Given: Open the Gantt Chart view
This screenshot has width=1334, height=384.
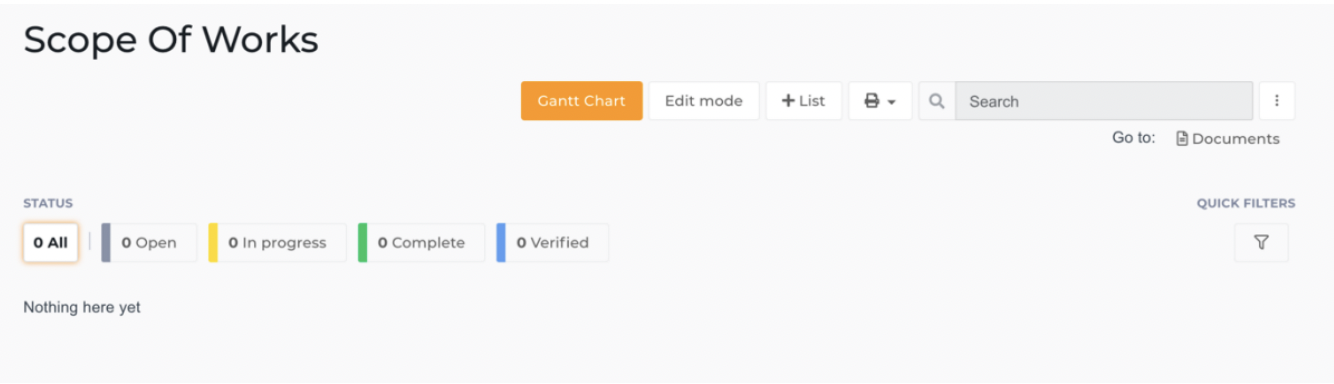Looking at the screenshot, I should coord(581,101).
